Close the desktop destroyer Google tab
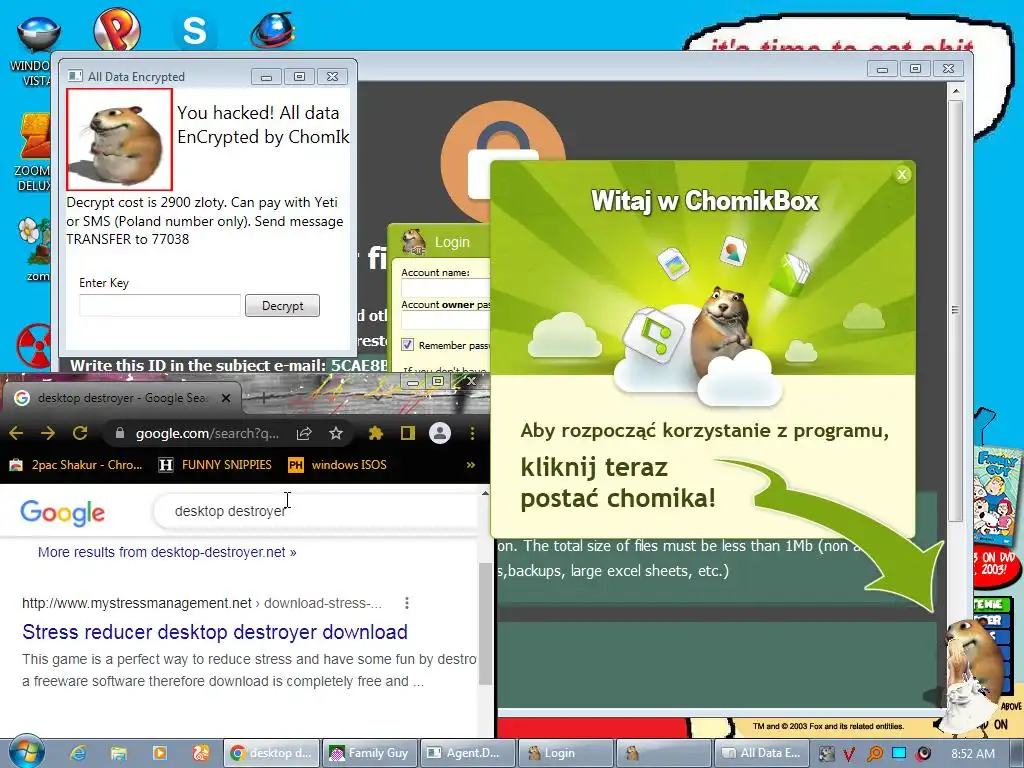1024x768 pixels. [x=226, y=398]
